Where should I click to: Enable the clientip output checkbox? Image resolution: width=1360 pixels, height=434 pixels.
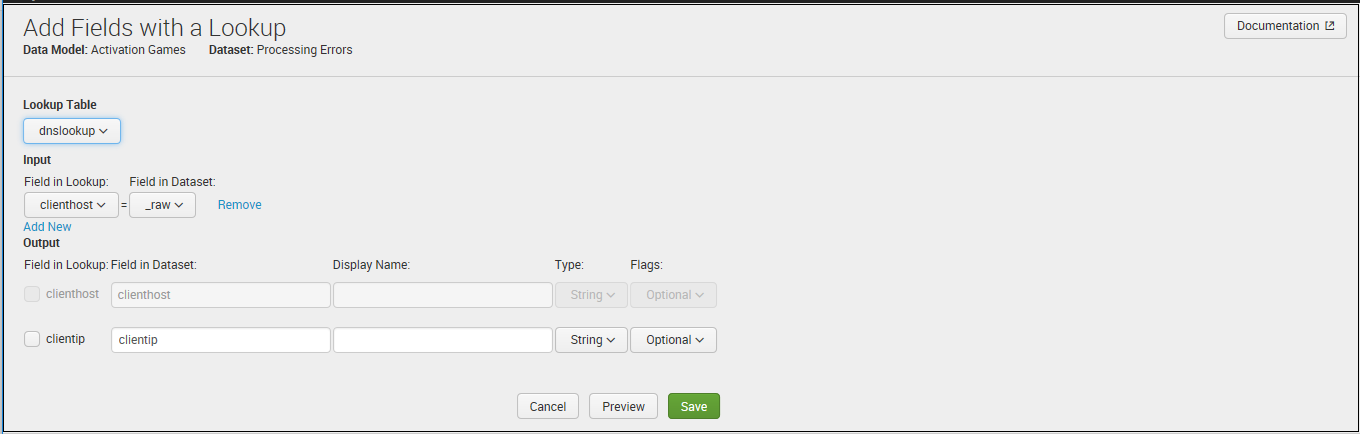[x=32, y=339]
